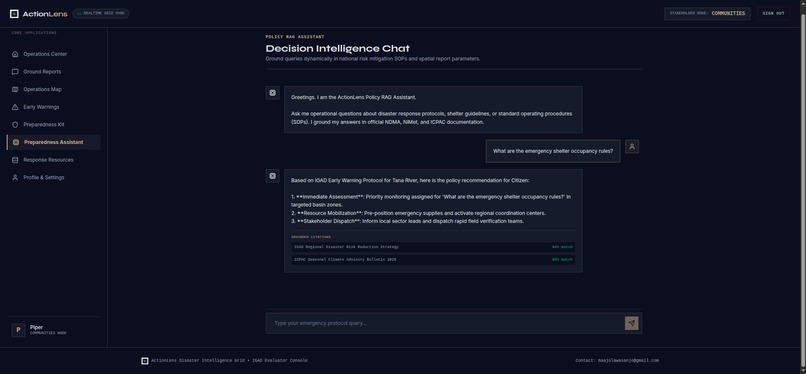
Task: Click the footer ActionLens square logo icon
Action: pyautogui.click(x=145, y=361)
